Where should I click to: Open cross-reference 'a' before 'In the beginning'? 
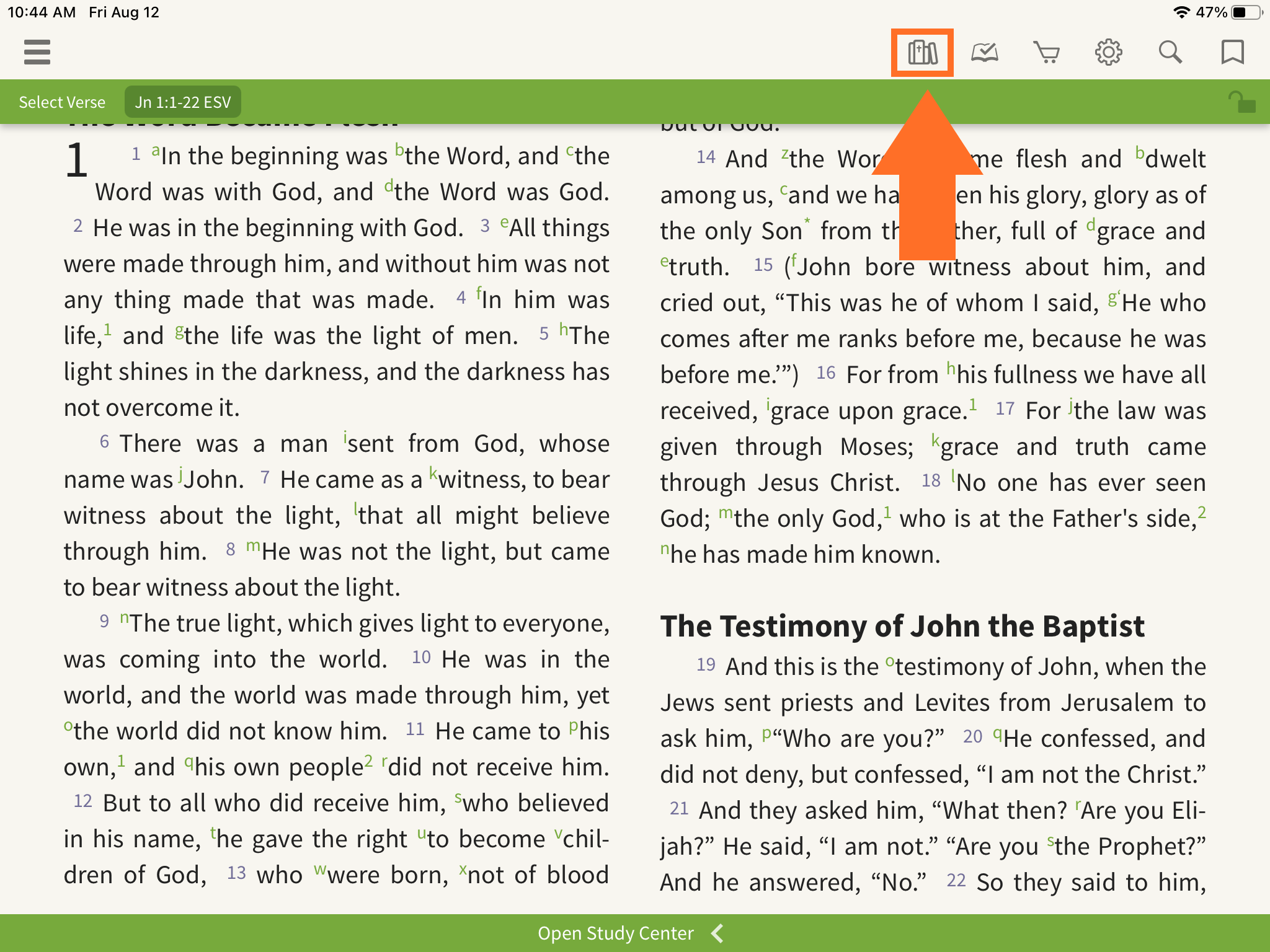[x=156, y=150]
